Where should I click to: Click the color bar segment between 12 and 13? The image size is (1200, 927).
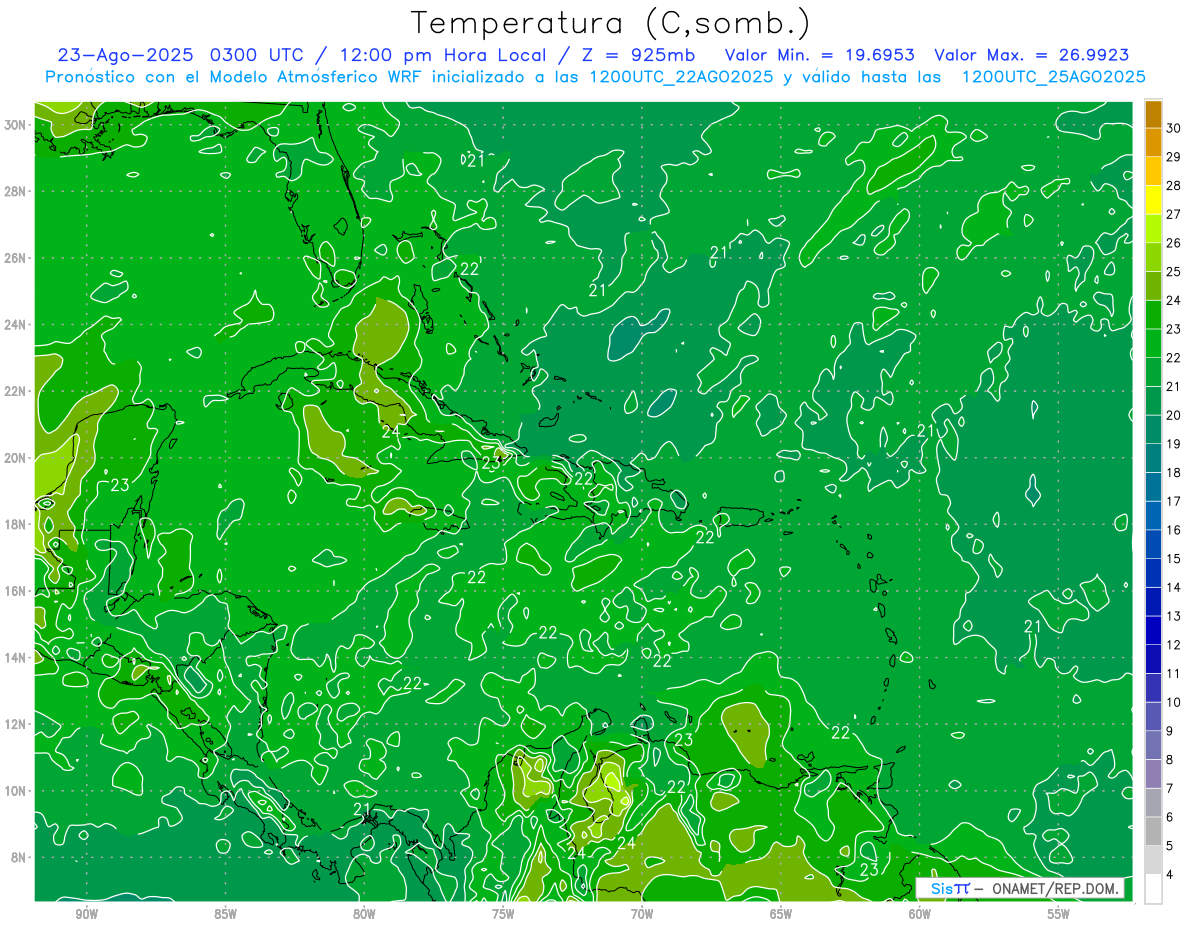(x=1153, y=631)
